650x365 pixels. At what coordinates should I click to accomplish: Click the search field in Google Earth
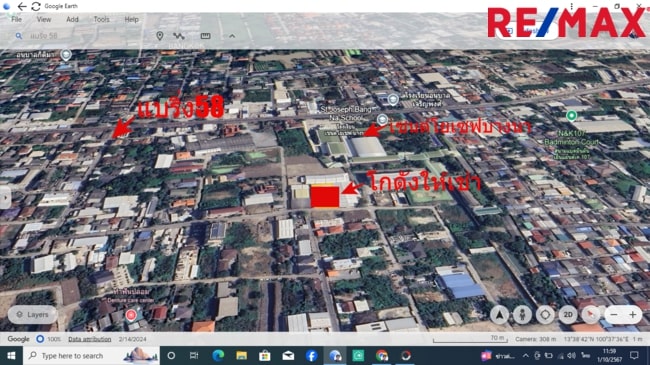tap(79, 36)
